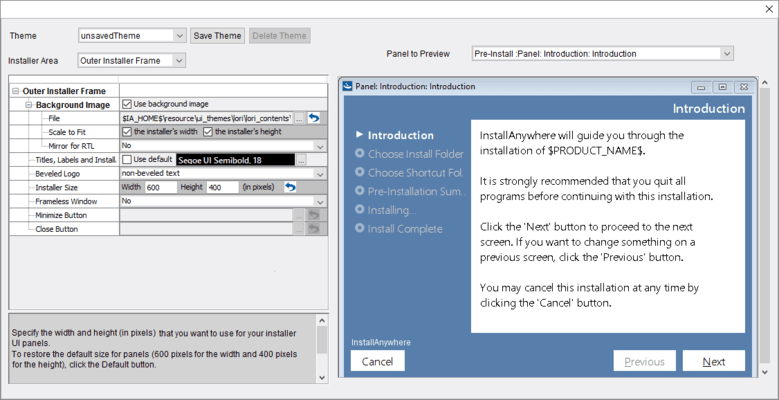
Task: Select the Frameless Window row label
Action: pyautogui.click(x=66, y=202)
